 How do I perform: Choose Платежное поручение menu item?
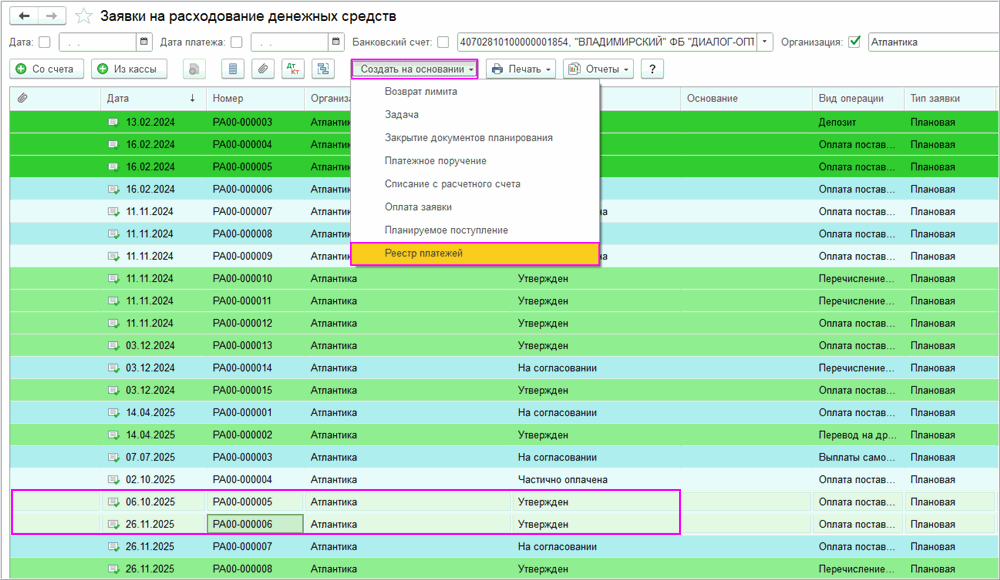coord(435,160)
